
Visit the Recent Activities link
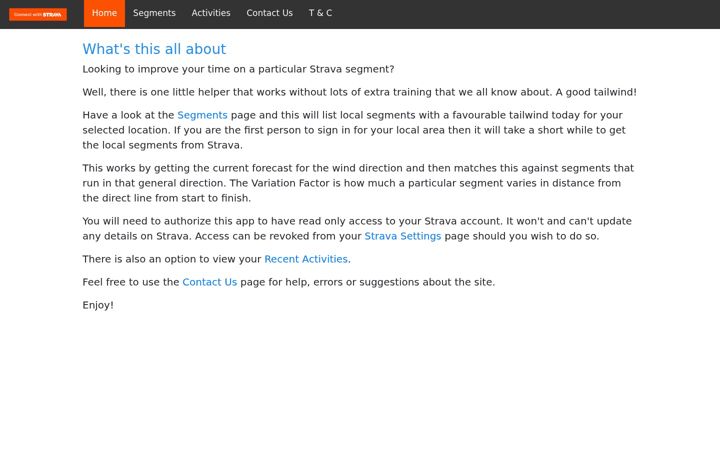[x=306, y=259]
